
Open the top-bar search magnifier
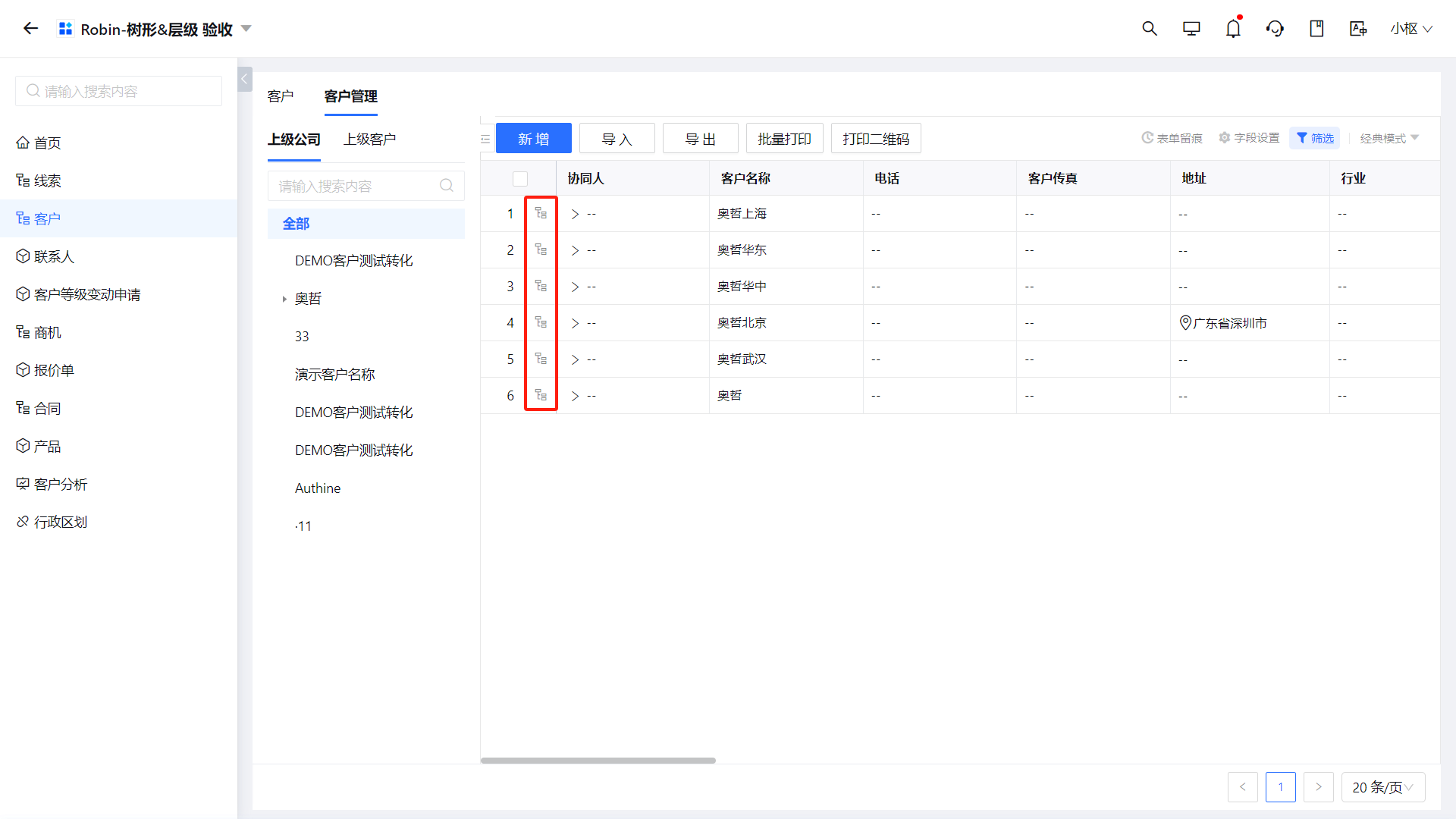pos(1150,29)
